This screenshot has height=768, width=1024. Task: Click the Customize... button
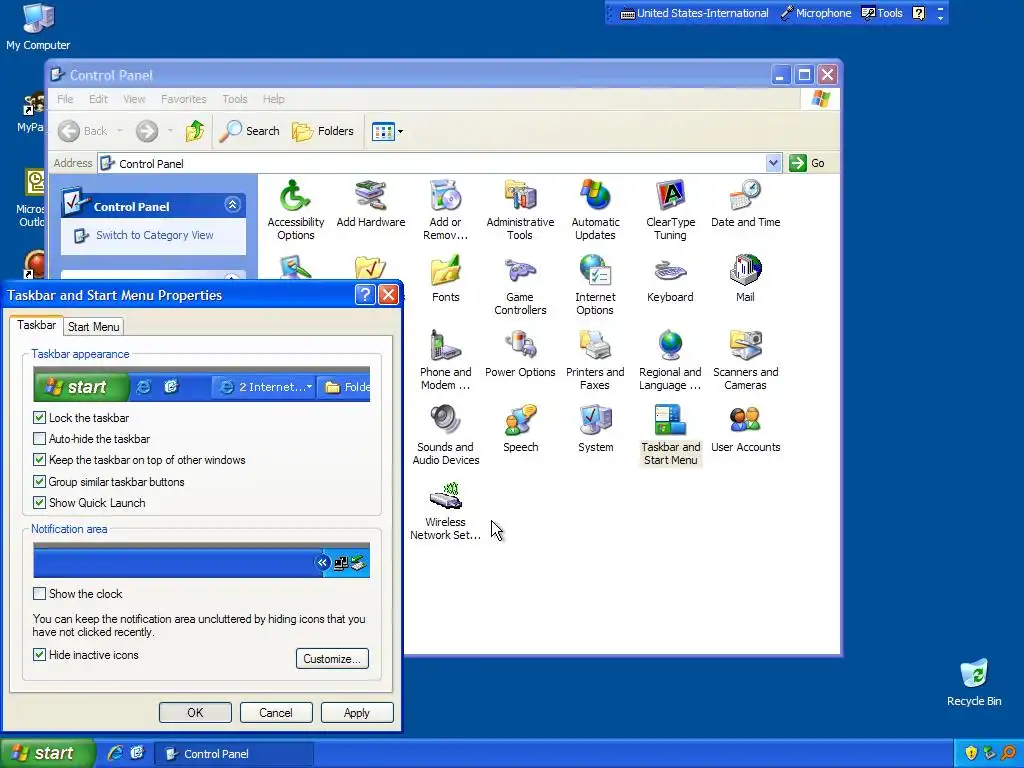pos(332,658)
